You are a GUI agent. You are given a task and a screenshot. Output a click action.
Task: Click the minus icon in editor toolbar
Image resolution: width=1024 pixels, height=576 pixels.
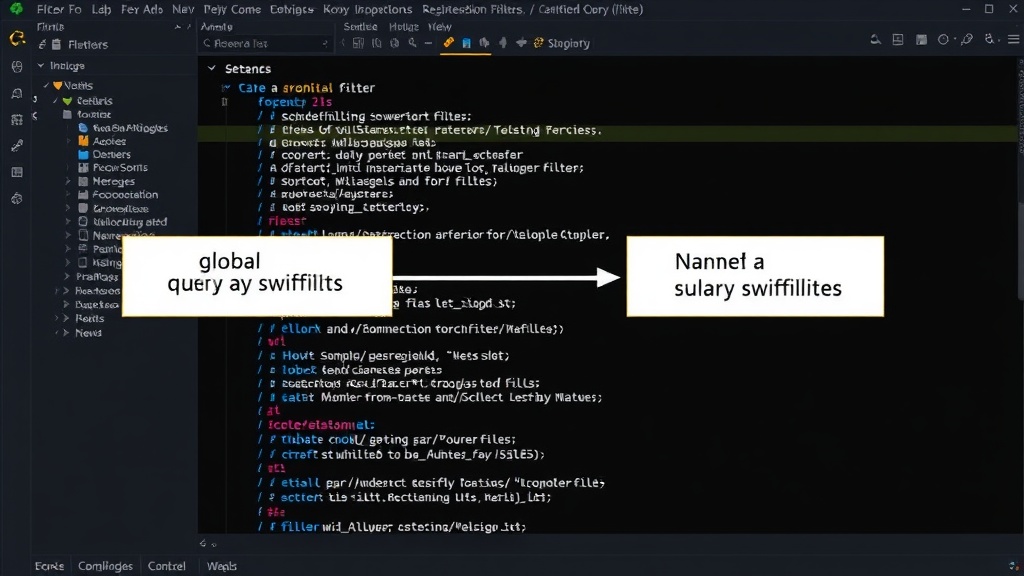click(x=428, y=43)
